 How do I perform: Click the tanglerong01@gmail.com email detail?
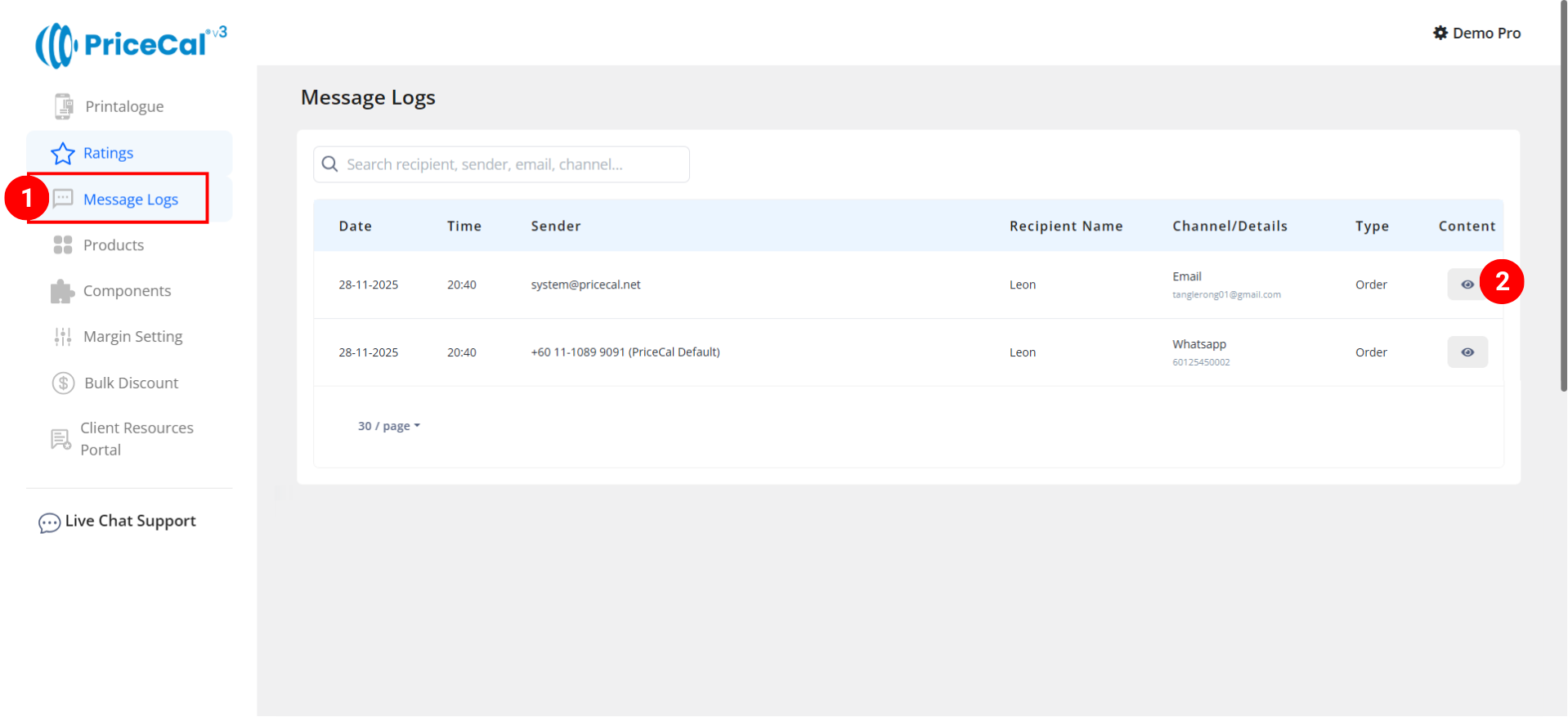tap(1226, 295)
